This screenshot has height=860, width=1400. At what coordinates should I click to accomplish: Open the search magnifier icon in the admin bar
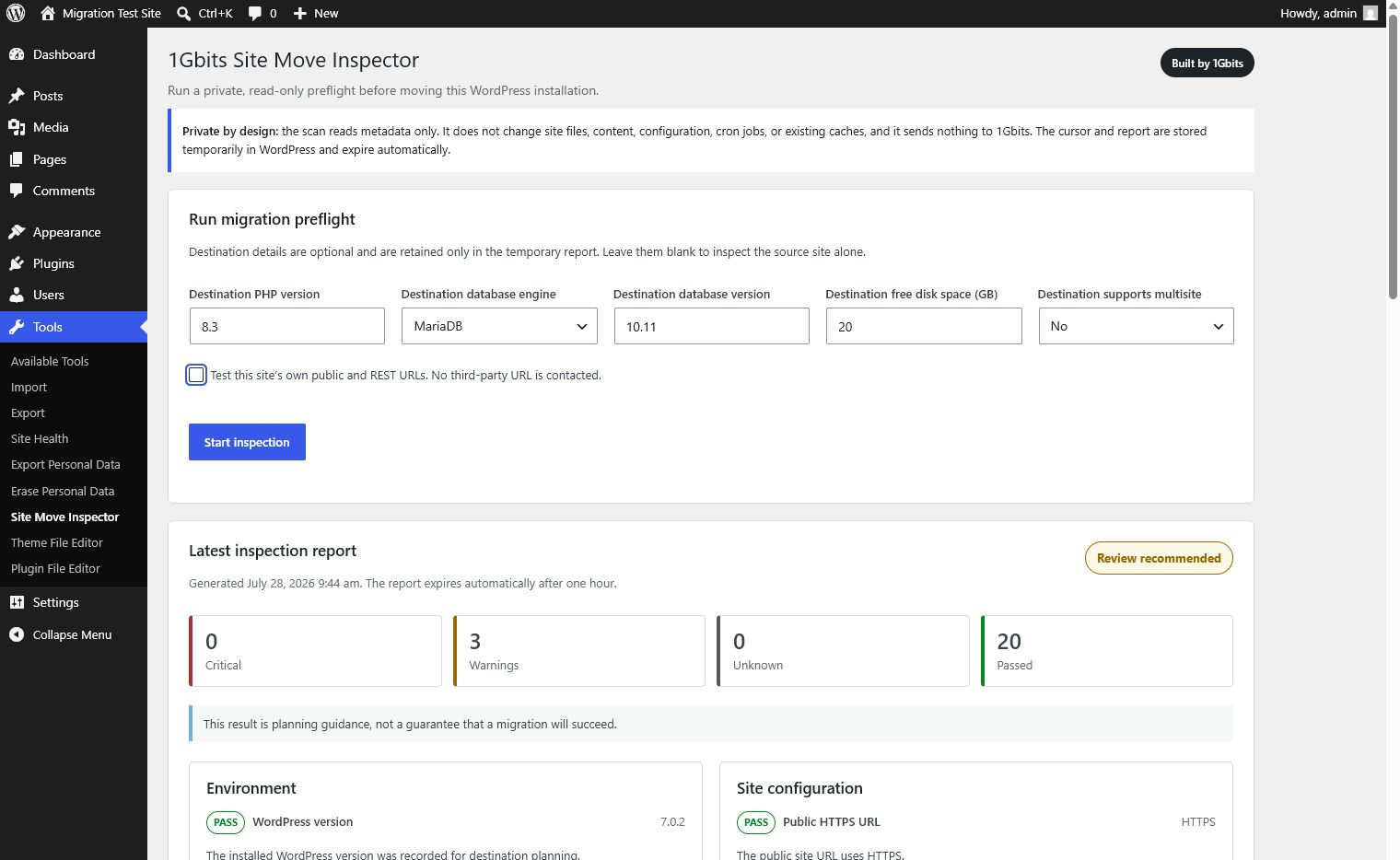(184, 13)
